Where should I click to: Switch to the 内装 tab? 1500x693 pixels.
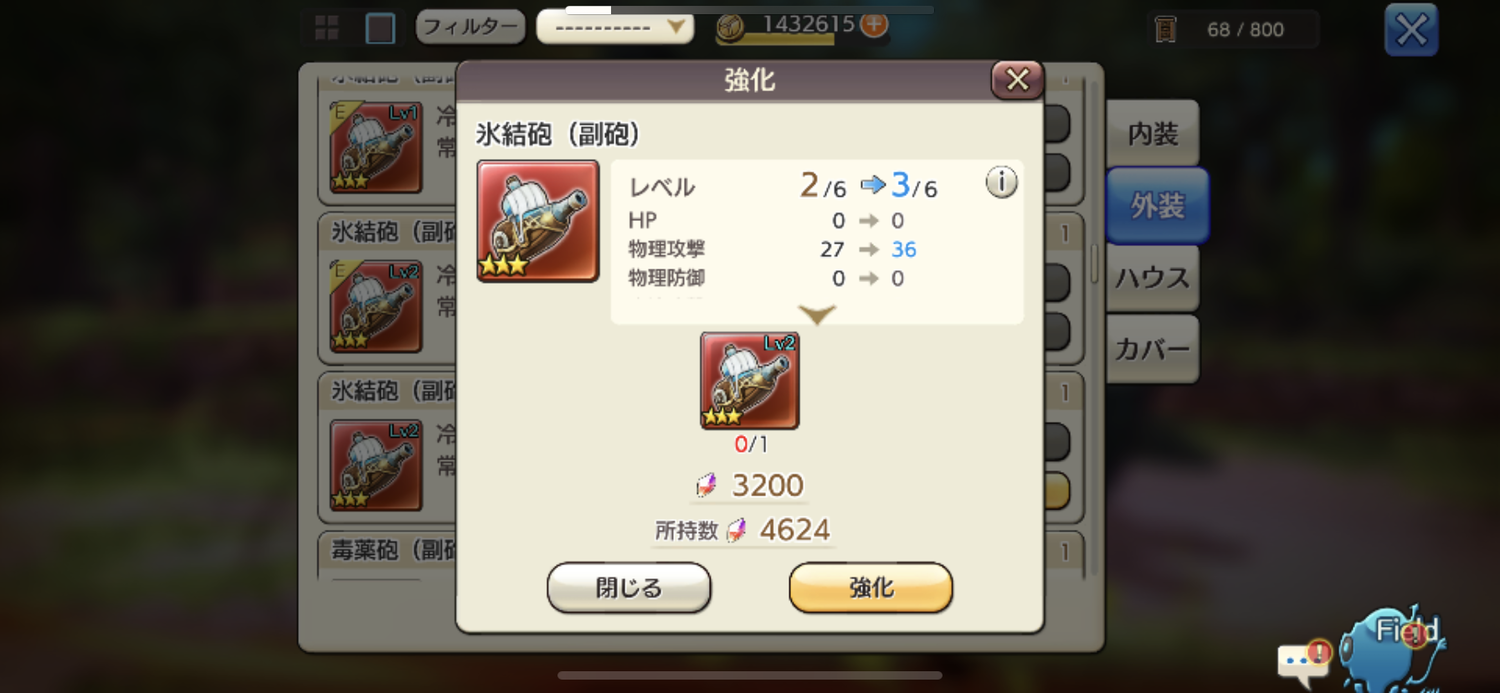[1152, 134]
